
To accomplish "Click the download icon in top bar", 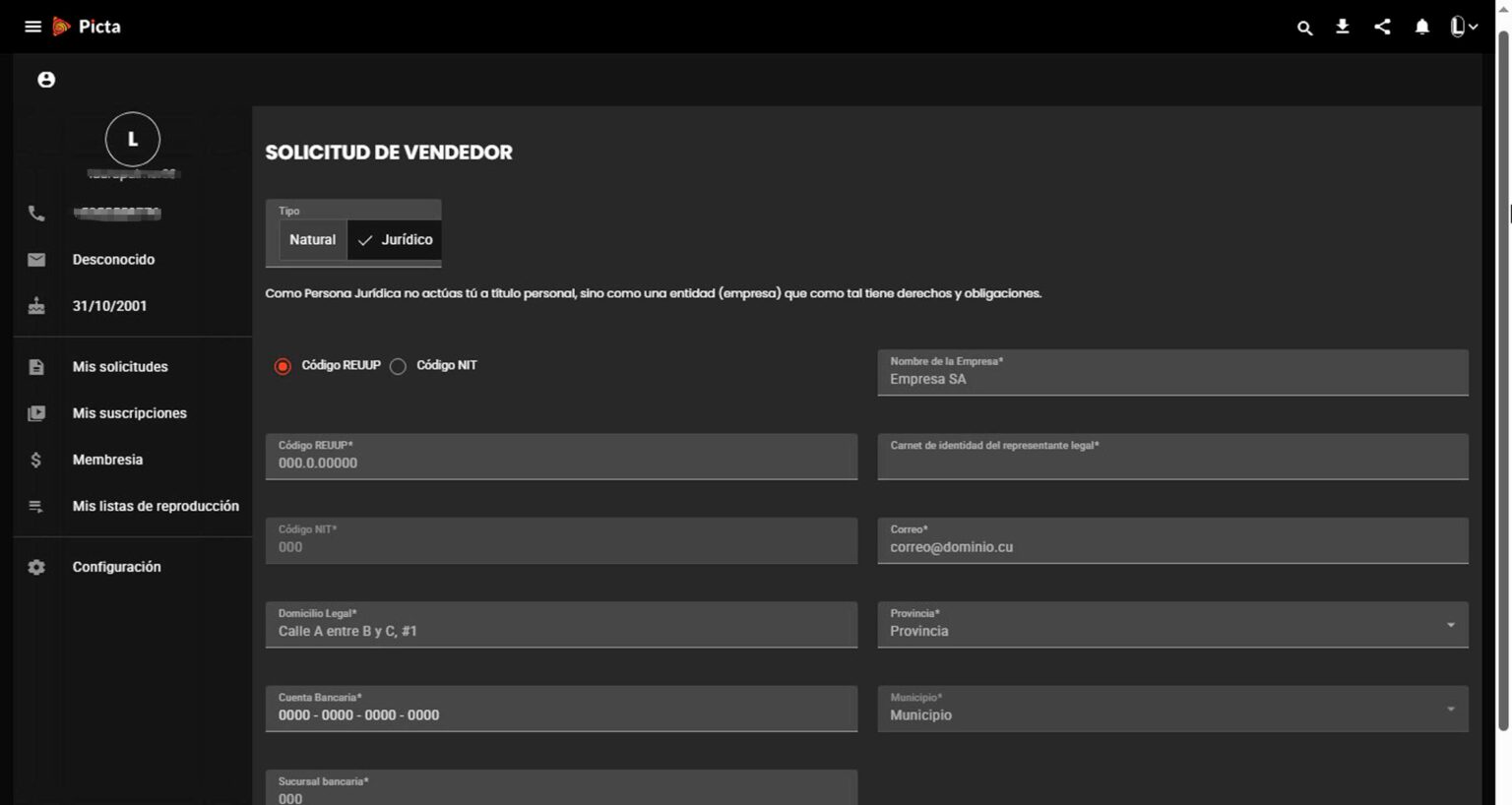I will 1343,27.
